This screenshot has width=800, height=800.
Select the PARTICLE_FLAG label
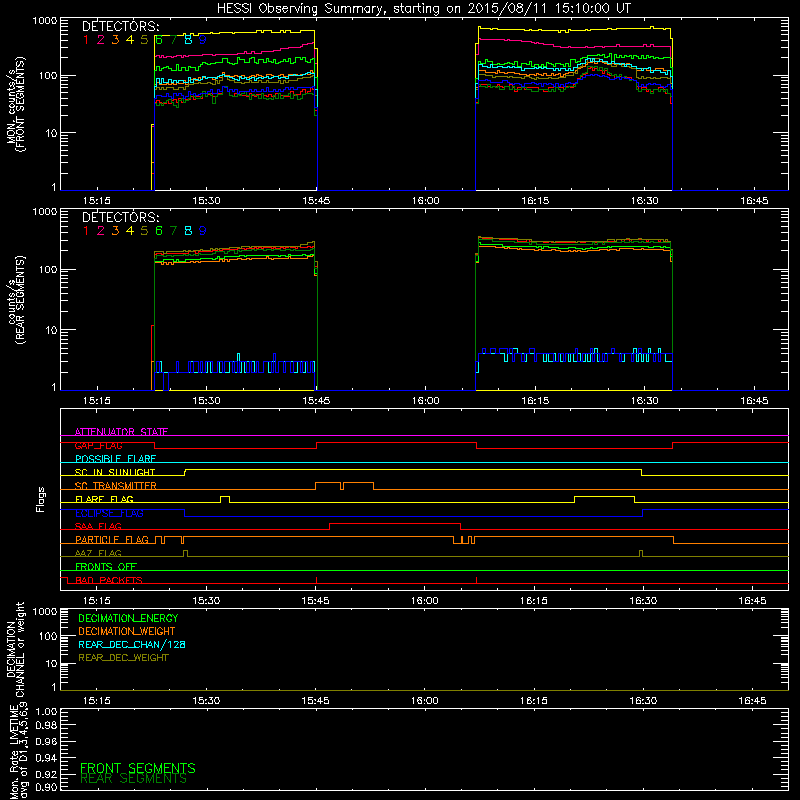point(112,540)
